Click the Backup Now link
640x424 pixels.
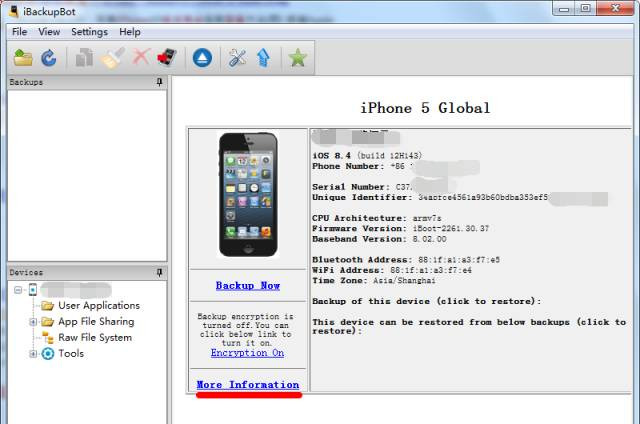(248, 286)
